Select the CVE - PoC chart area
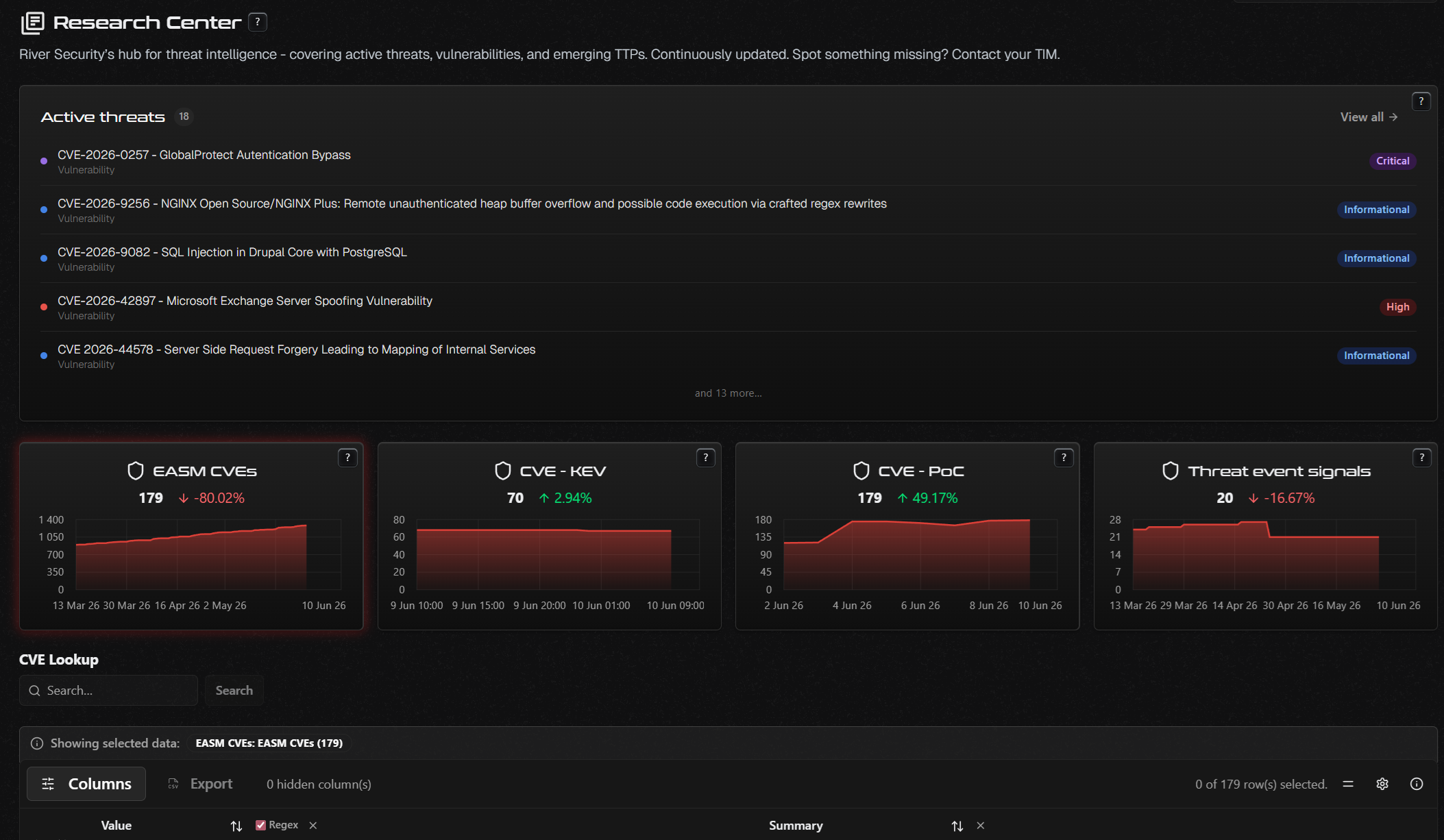The image size is (1444, 840). click(x=920, y=555)
